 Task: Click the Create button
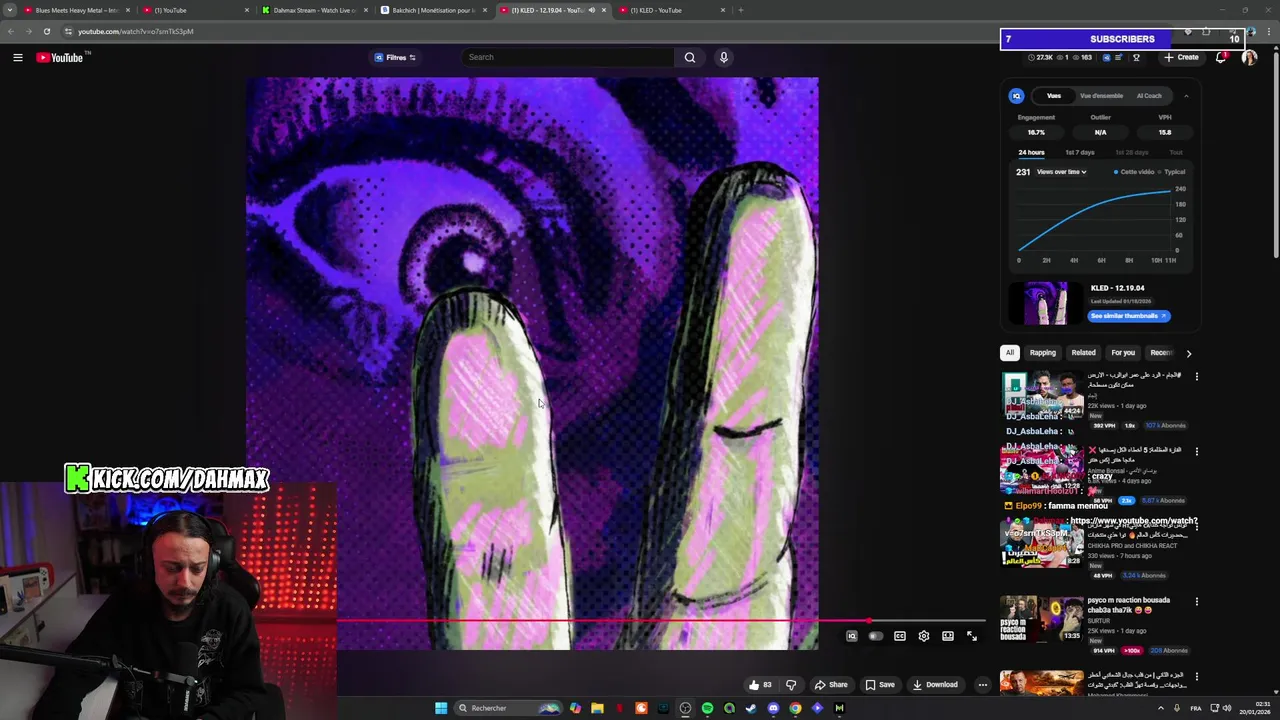1181,57
